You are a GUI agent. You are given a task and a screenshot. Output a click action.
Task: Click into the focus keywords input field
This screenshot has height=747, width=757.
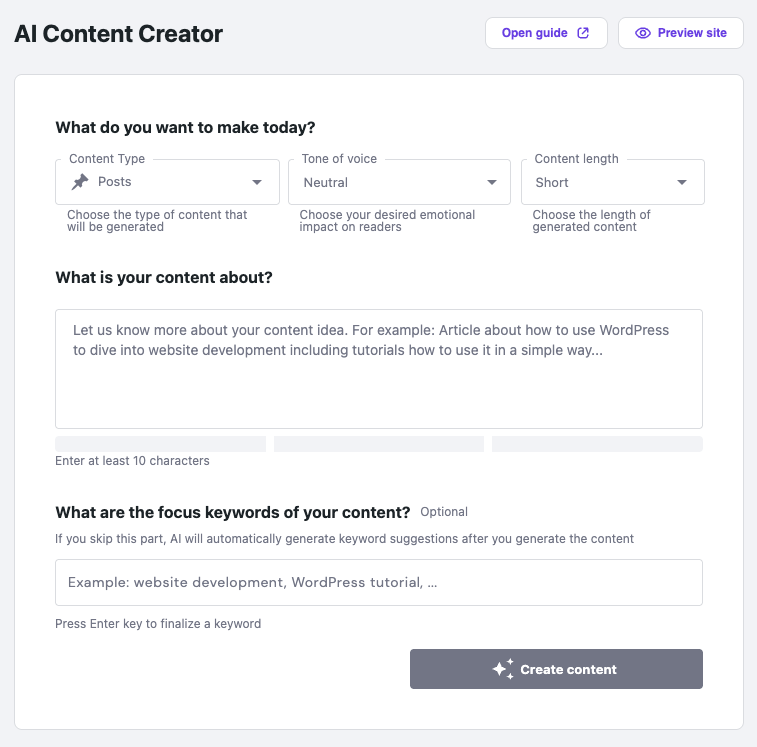point(379,582)
